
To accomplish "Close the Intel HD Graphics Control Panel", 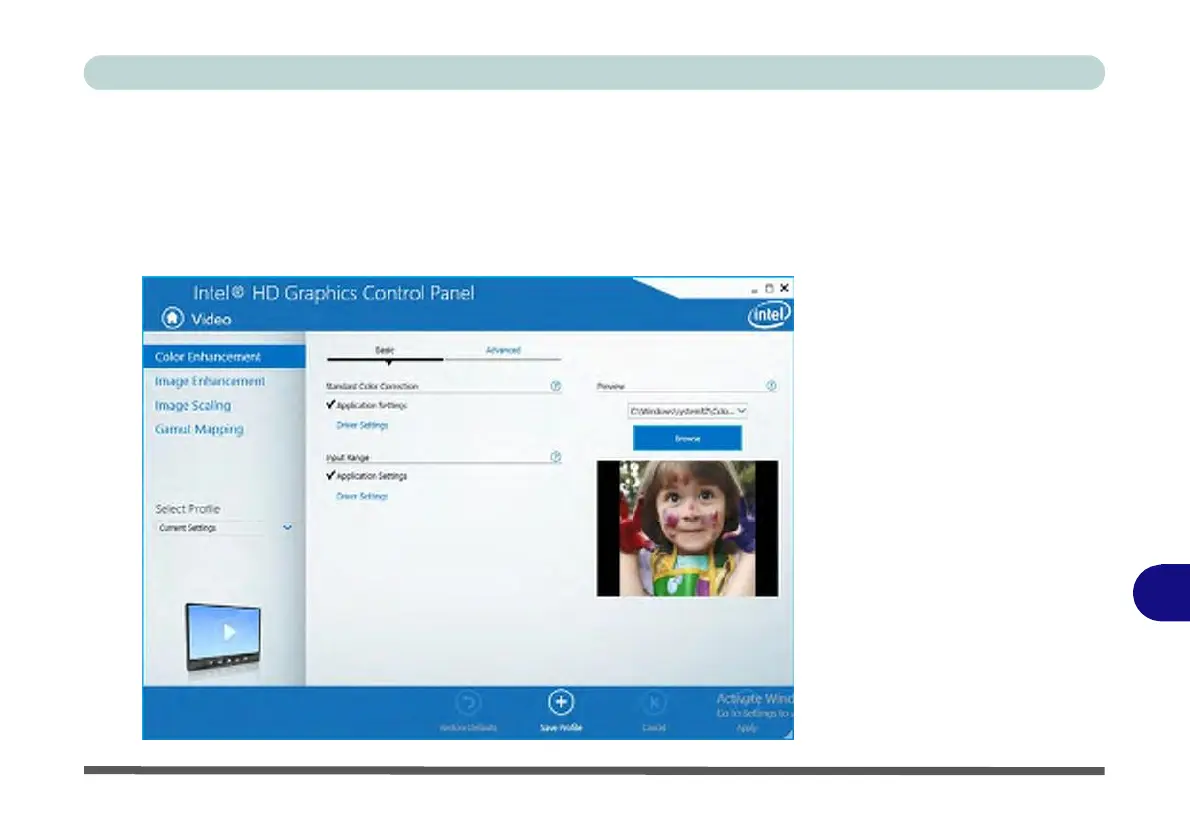I will click(784, 288).
